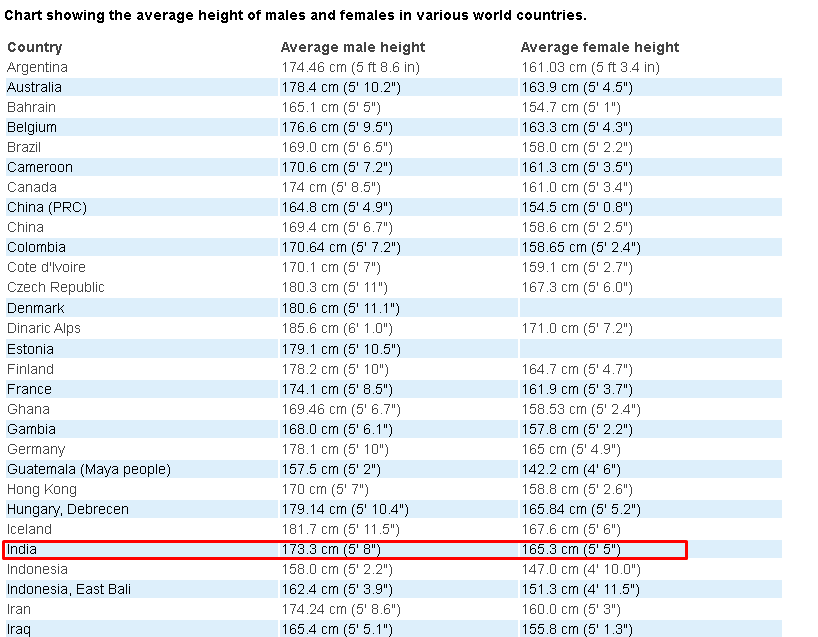818x637 pixels.
Task: Click the 'Argentina' country cell
Action: (x=38, y=67)
